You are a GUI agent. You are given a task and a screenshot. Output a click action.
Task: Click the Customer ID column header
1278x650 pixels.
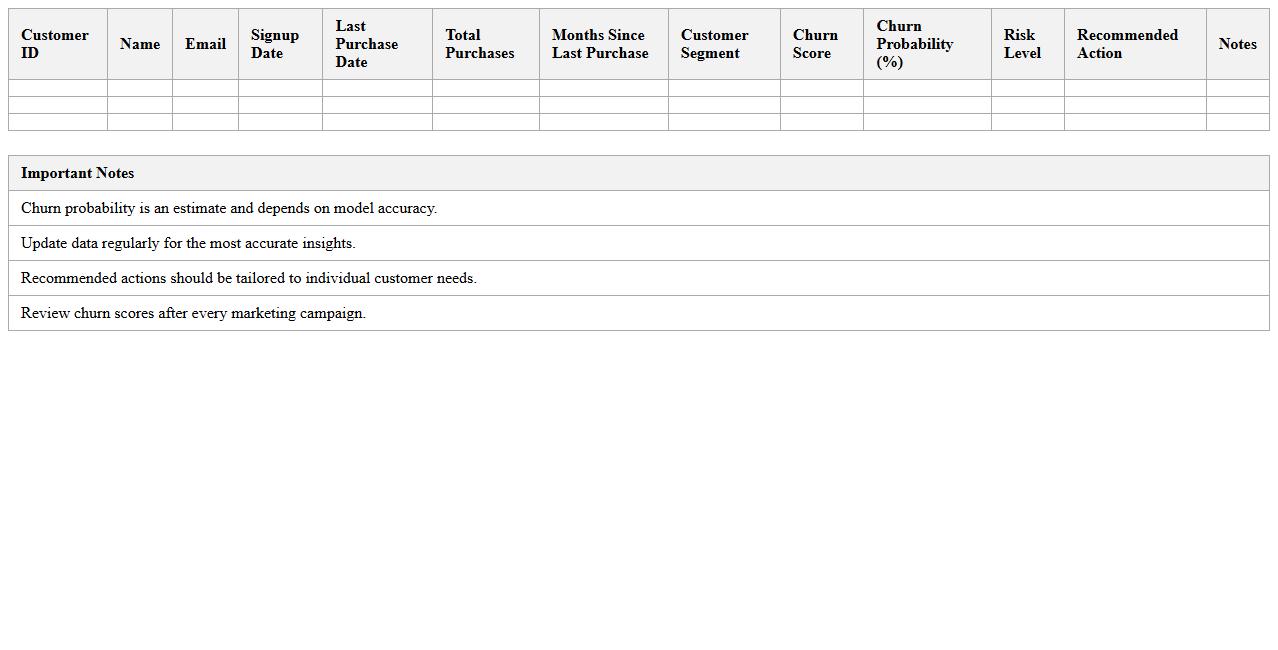click(x=55, y=44)
